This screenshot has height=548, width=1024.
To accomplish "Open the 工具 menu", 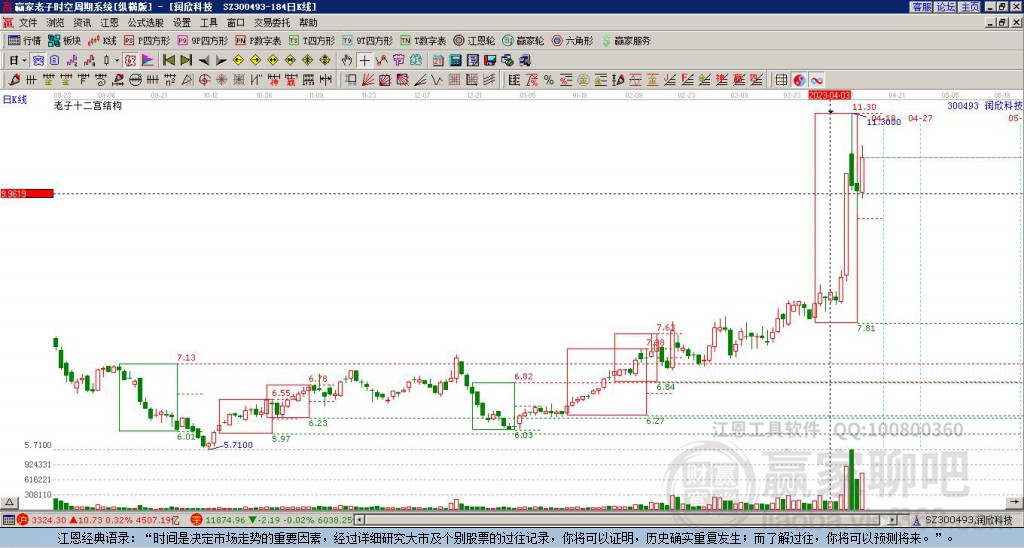I will (208, 22).
